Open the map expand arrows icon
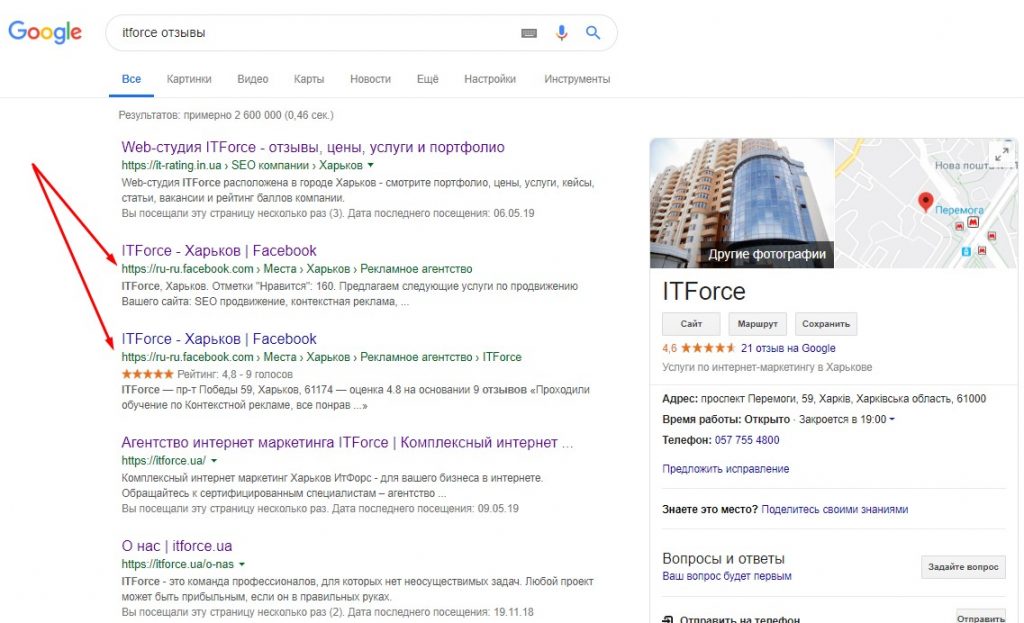Screen dimensions: 1024x623 coord(1002,152)
